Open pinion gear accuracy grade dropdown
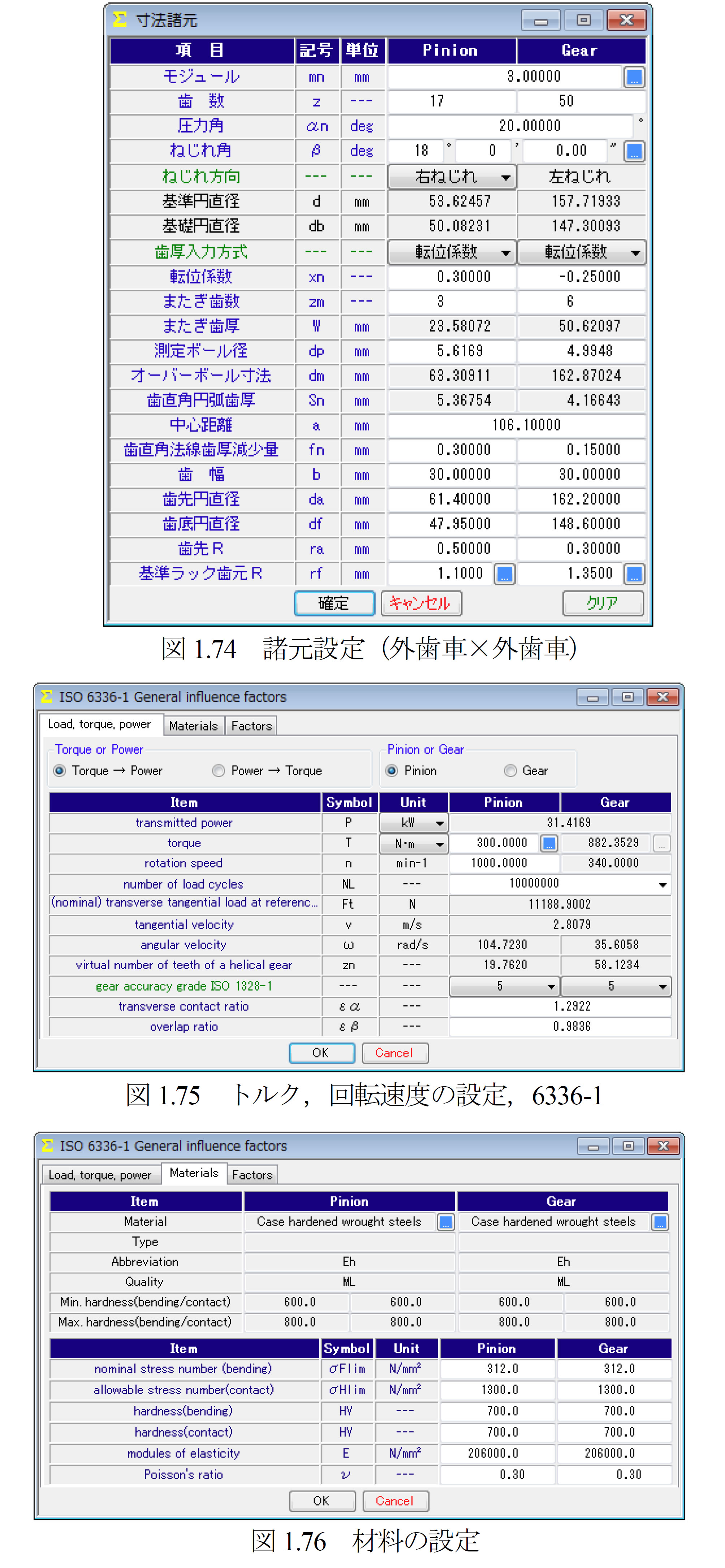Viewport: 725px width, 1568px height. pos(505,986)
